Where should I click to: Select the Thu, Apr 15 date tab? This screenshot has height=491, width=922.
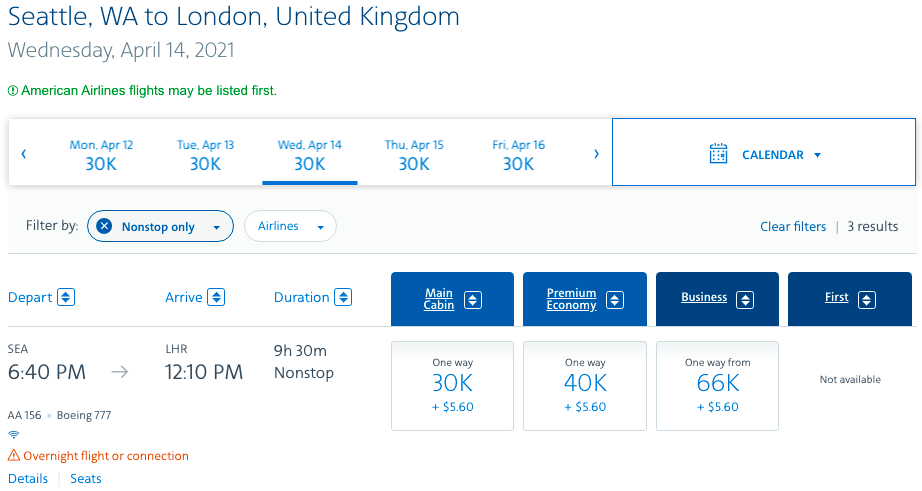[x=414, y=155]
